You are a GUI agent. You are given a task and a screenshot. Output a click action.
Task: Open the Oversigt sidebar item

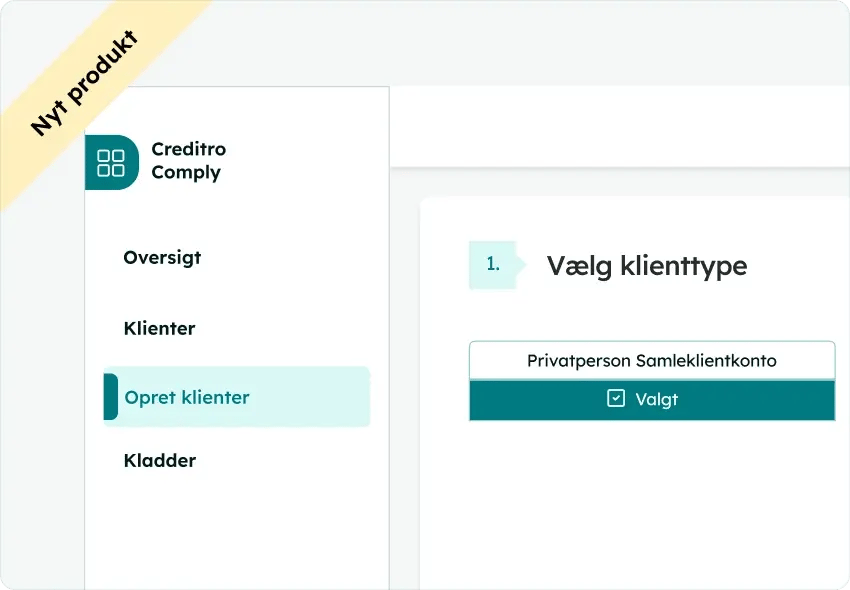(162, 257)
